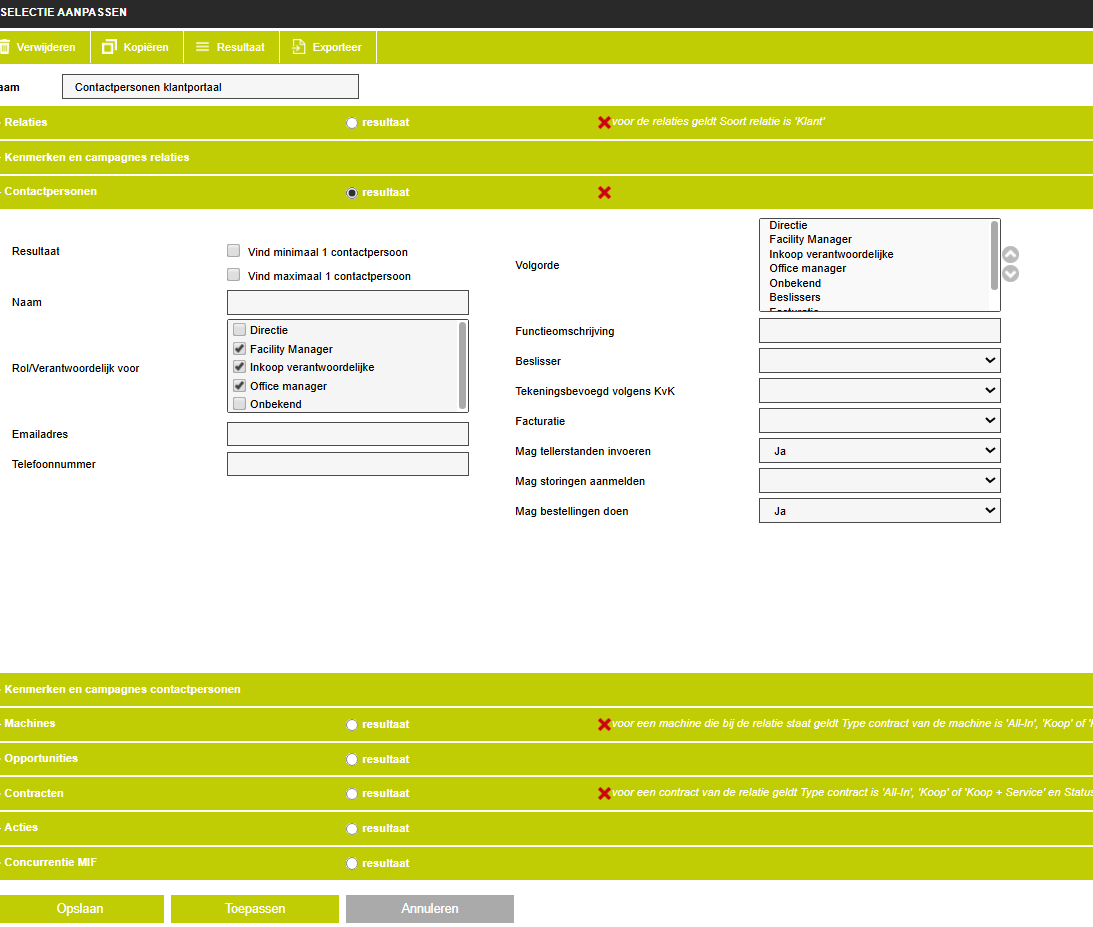Select resultaat radio for Machines
Screen dimensions: 1093x927
[352, 724]
